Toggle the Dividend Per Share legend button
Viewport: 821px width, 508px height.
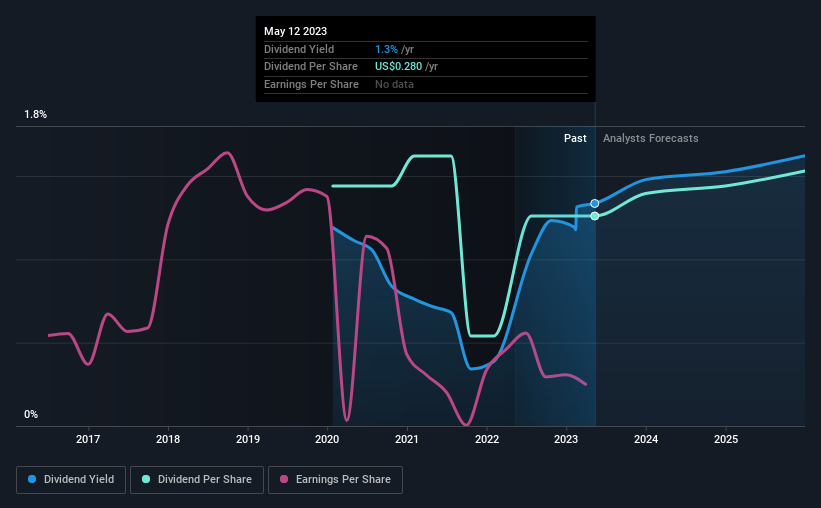coord(197,479)
